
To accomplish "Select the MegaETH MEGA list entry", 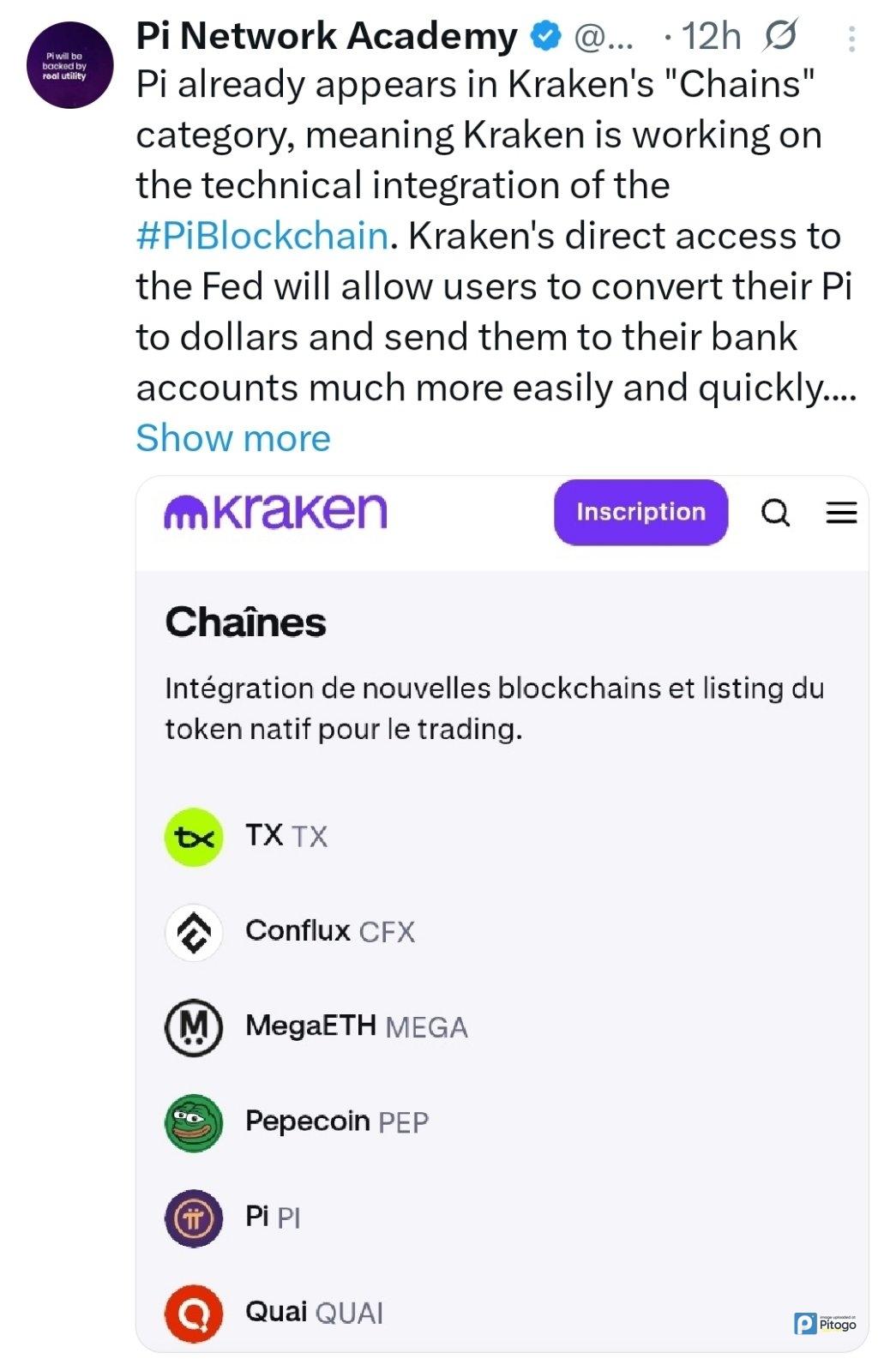I will 356,1026.
